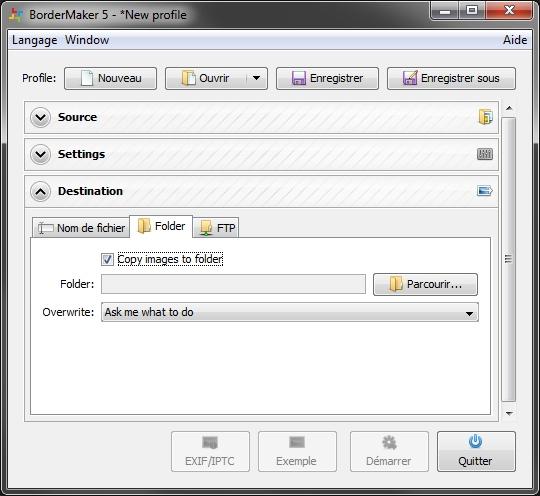540x496 pixels.
Task: Click the Settings section sliders icon
Action: tap(485, 154)
